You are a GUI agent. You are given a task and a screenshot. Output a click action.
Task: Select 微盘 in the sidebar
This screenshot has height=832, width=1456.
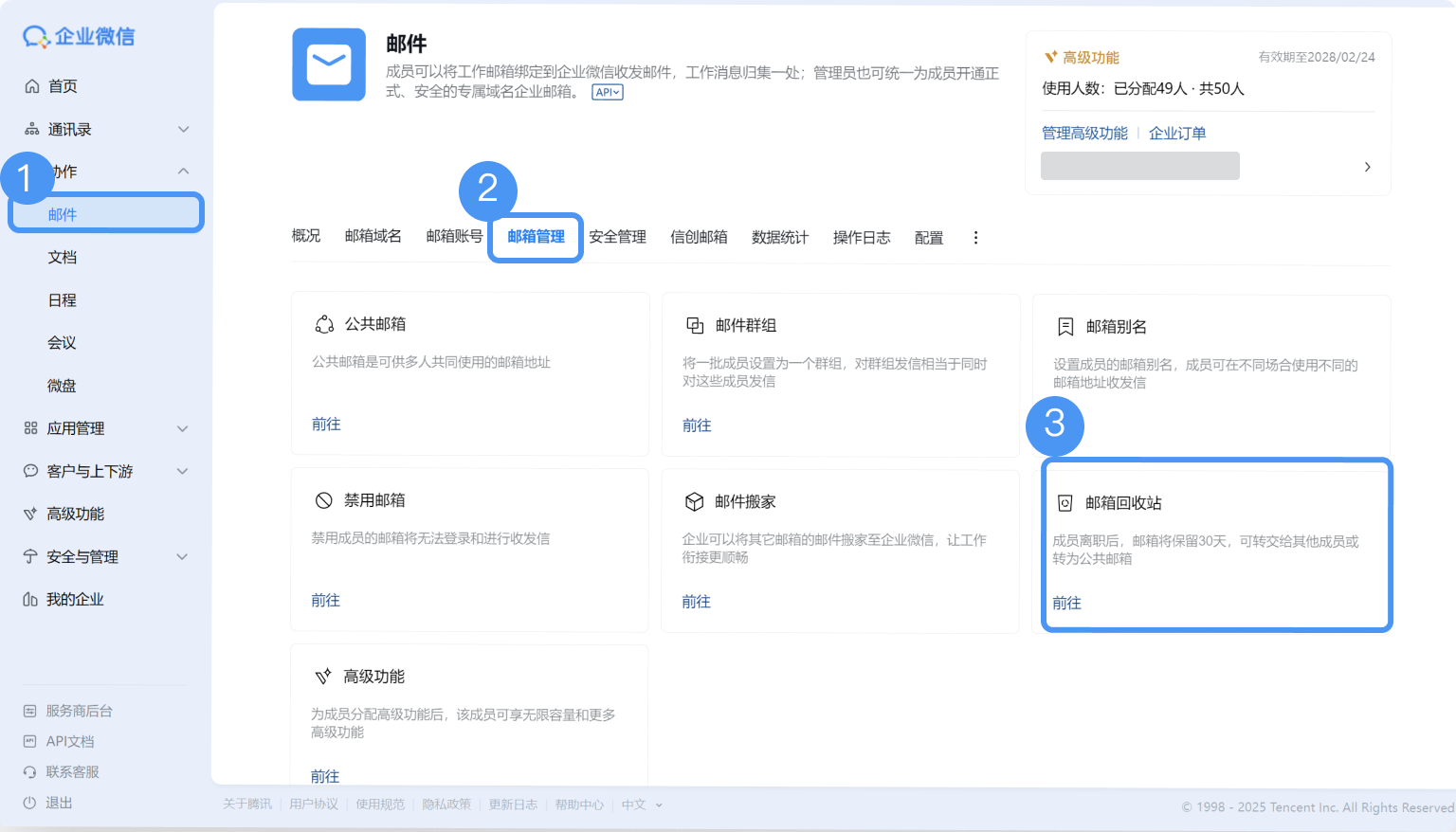(63, 386)
